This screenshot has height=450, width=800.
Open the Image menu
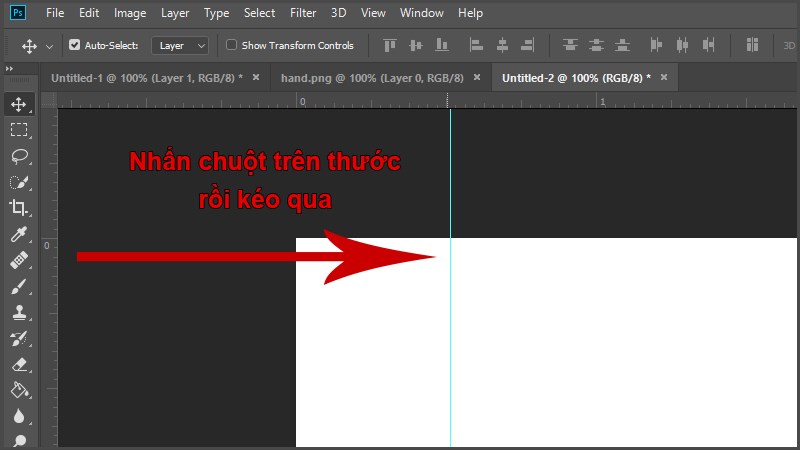tap(130, 13)
